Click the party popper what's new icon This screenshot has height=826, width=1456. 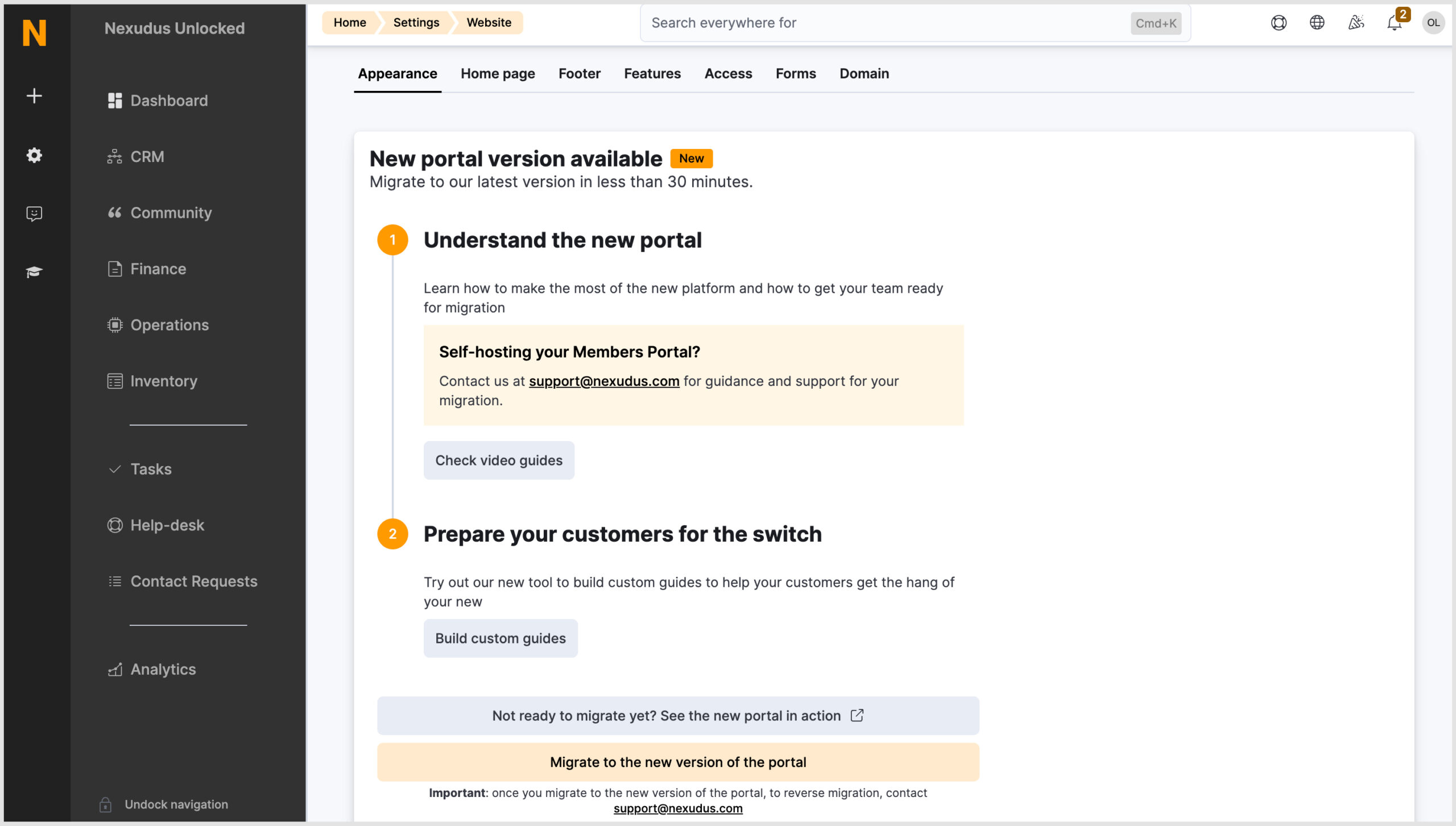coord(1356,23)
